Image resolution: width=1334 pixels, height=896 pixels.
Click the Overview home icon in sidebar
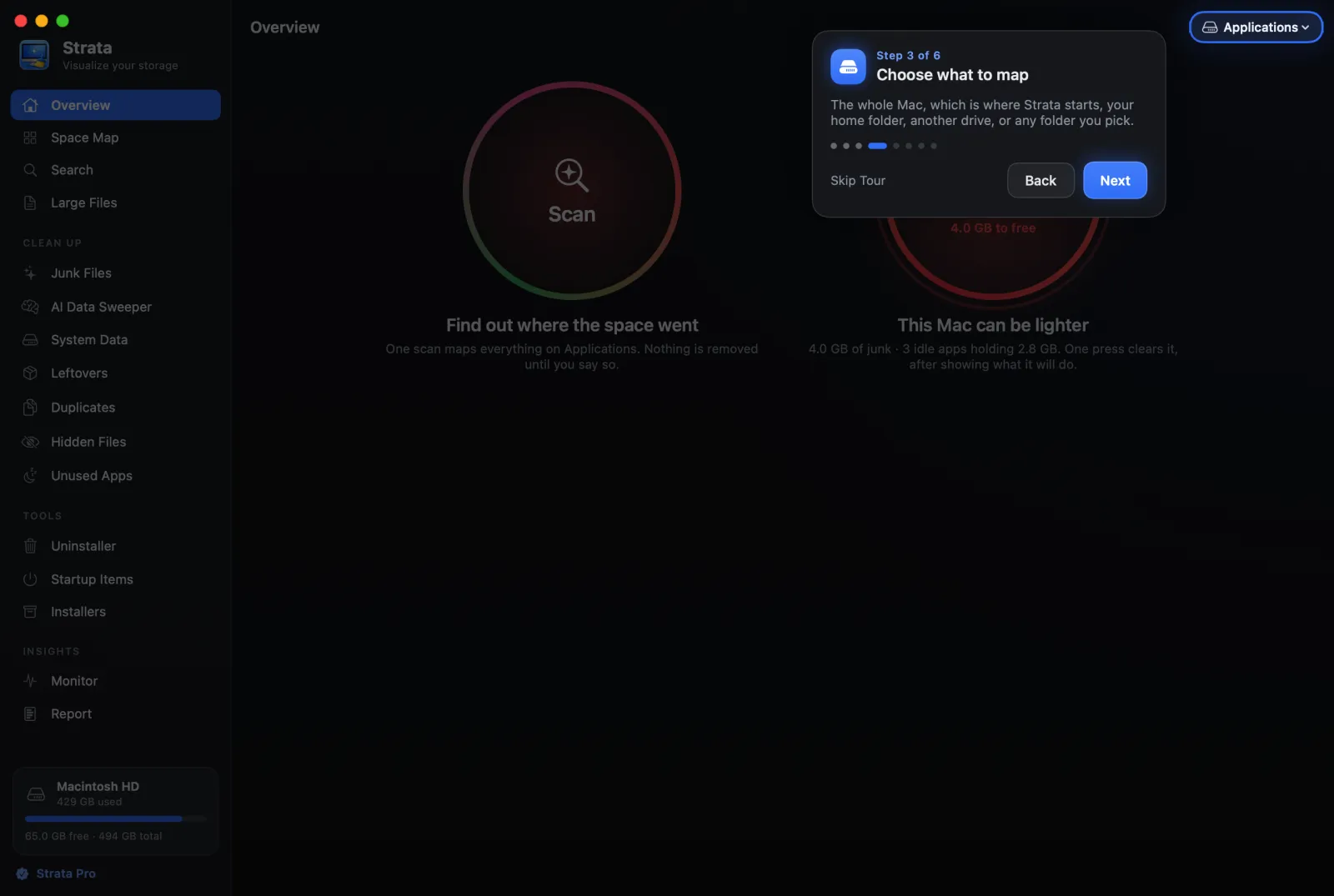click(x=31, y=105)
